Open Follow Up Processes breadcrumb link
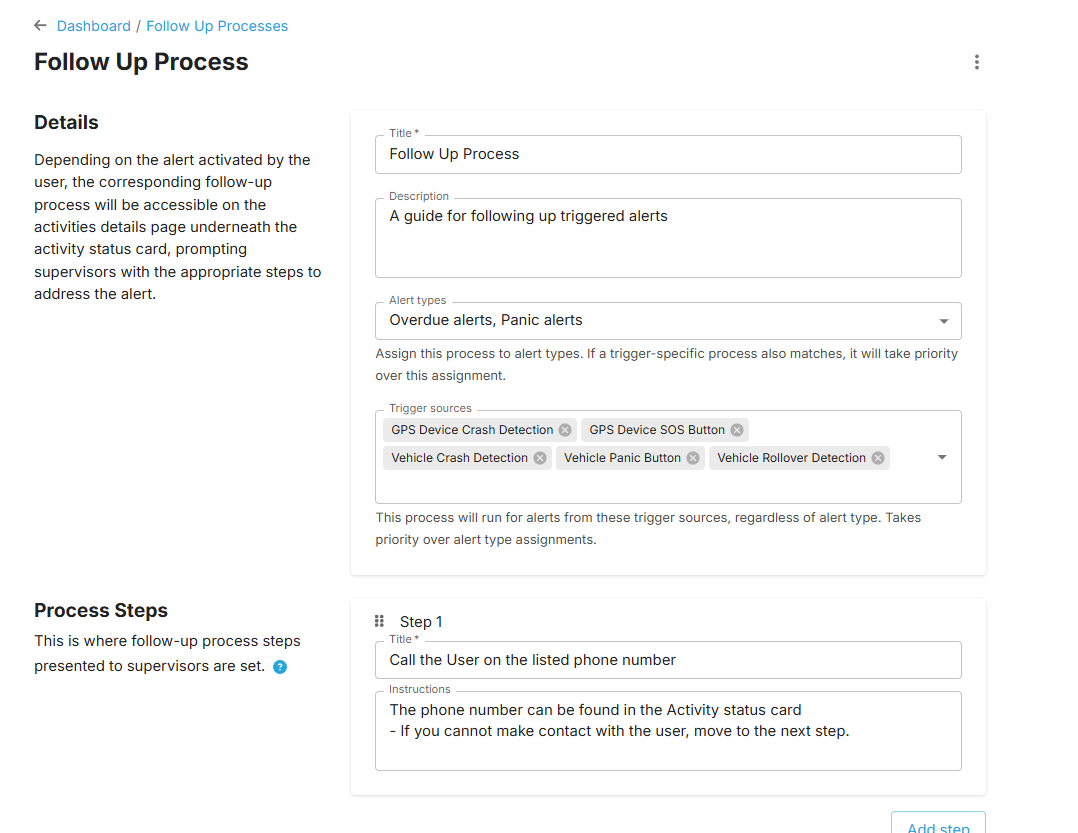This screenshot has height=833, width=1078. coord(217,26)
